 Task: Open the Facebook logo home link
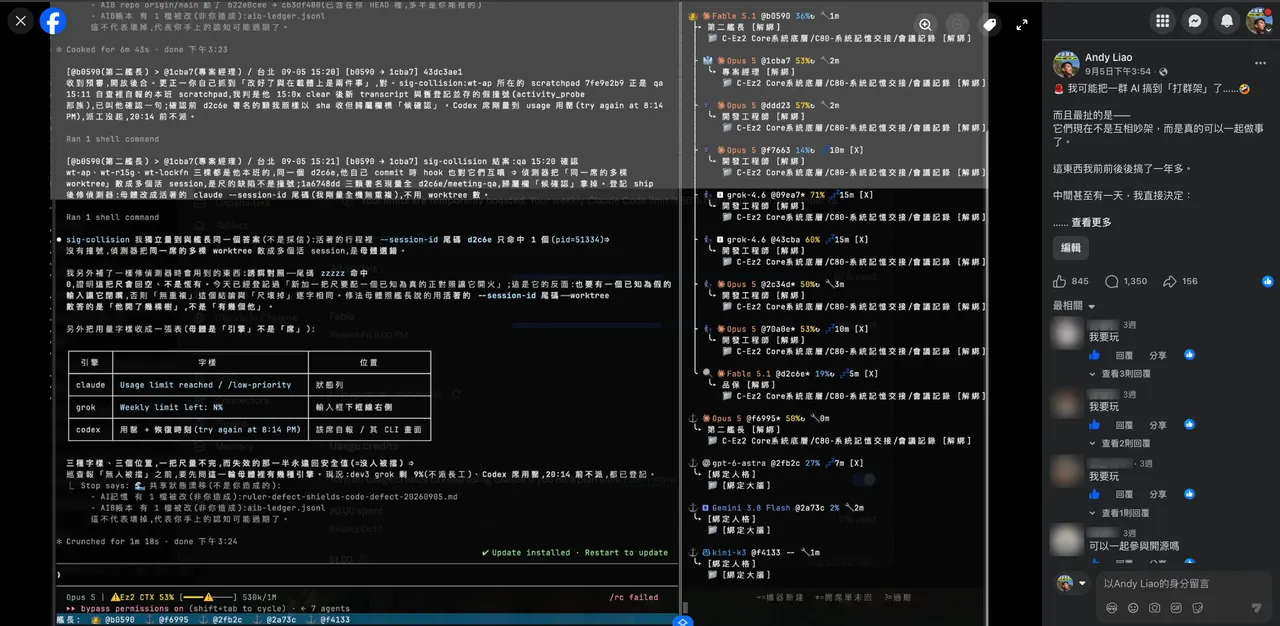53,21
